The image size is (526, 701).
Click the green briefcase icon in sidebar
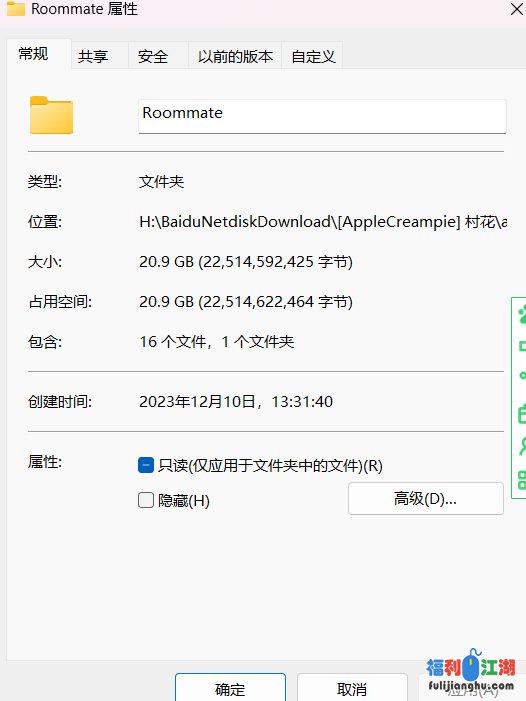[522, 414]
